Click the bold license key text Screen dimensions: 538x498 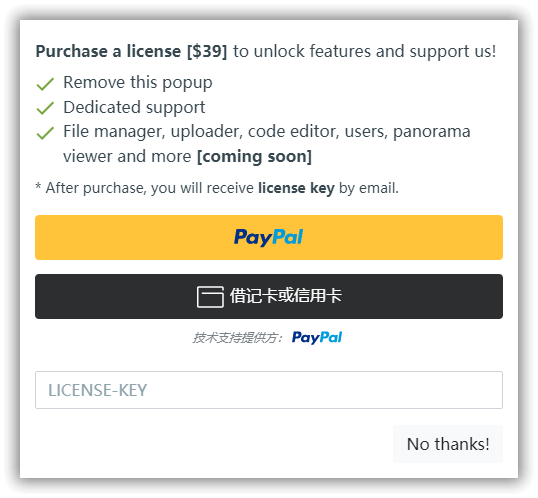(x=296, y=188)
